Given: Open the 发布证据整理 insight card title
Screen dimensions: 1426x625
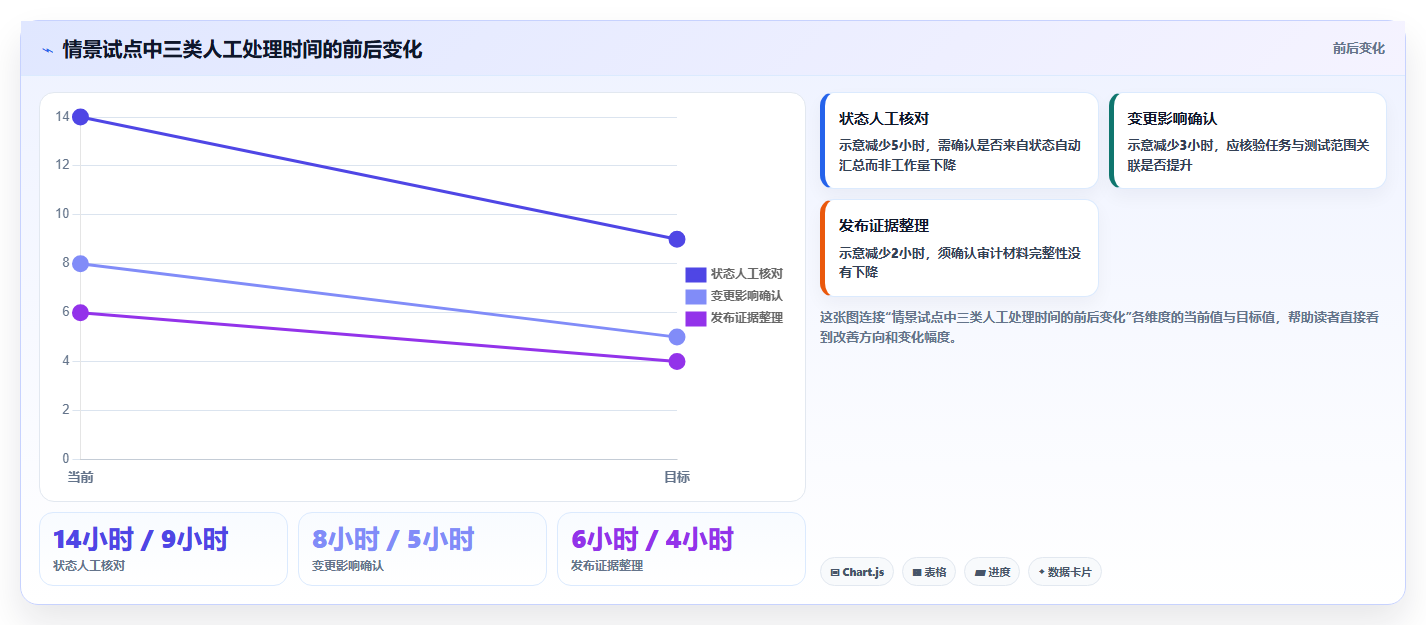Looking at the screenshot, I should 884,226.
